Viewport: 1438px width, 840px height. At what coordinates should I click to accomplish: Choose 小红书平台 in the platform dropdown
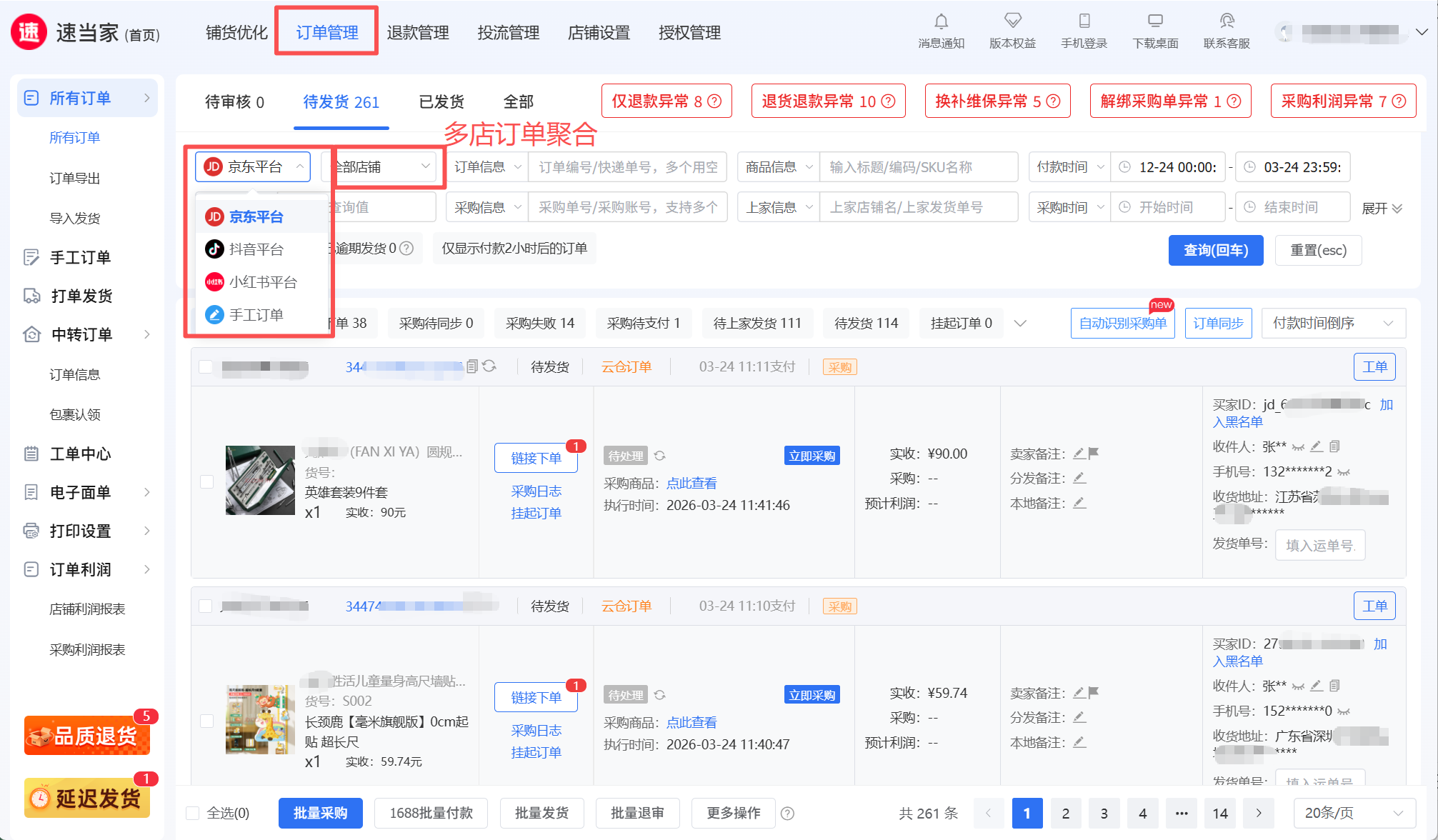pos(262,282)
